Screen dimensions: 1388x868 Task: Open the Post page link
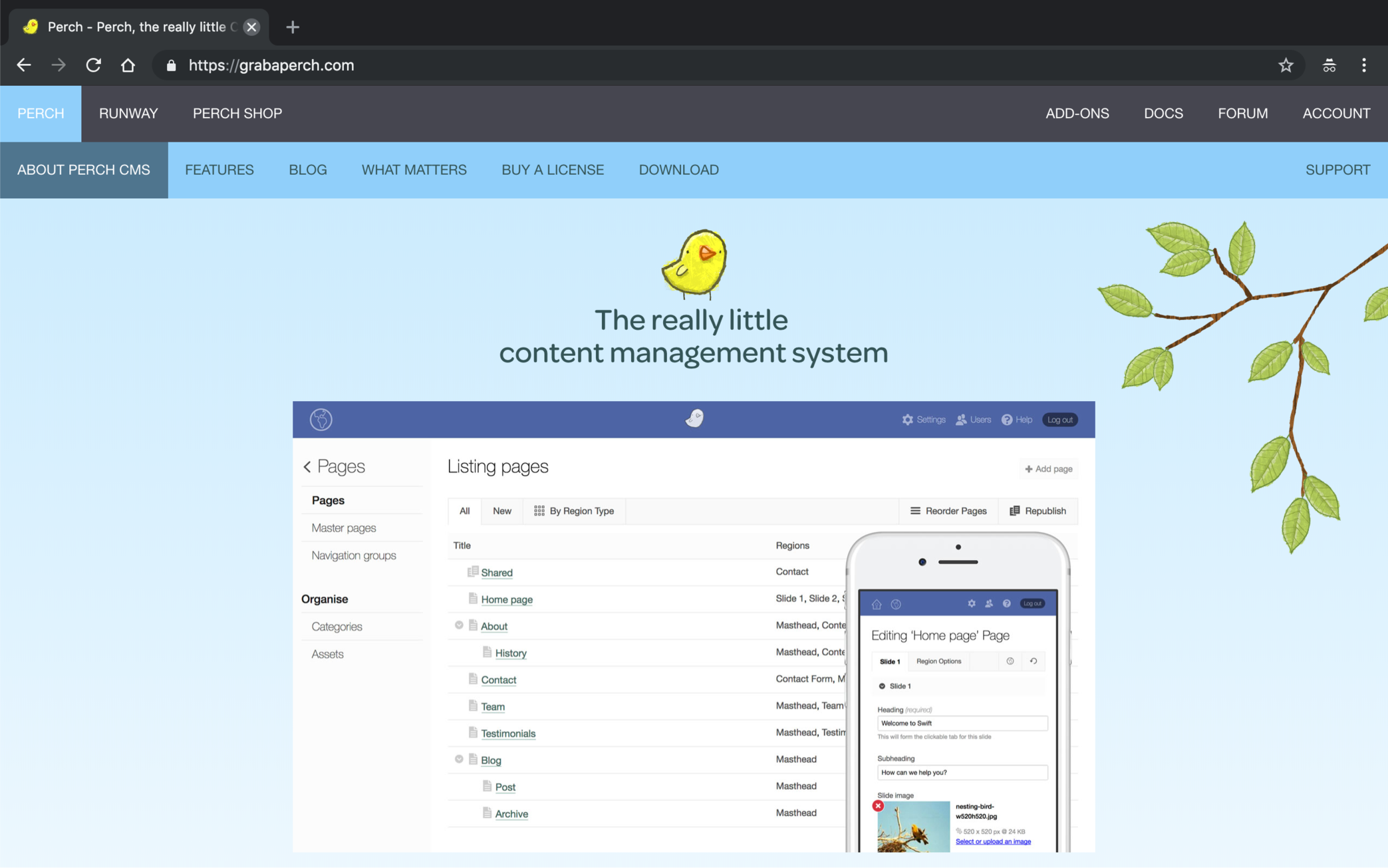pyautogui.click(x=505, y=787)
